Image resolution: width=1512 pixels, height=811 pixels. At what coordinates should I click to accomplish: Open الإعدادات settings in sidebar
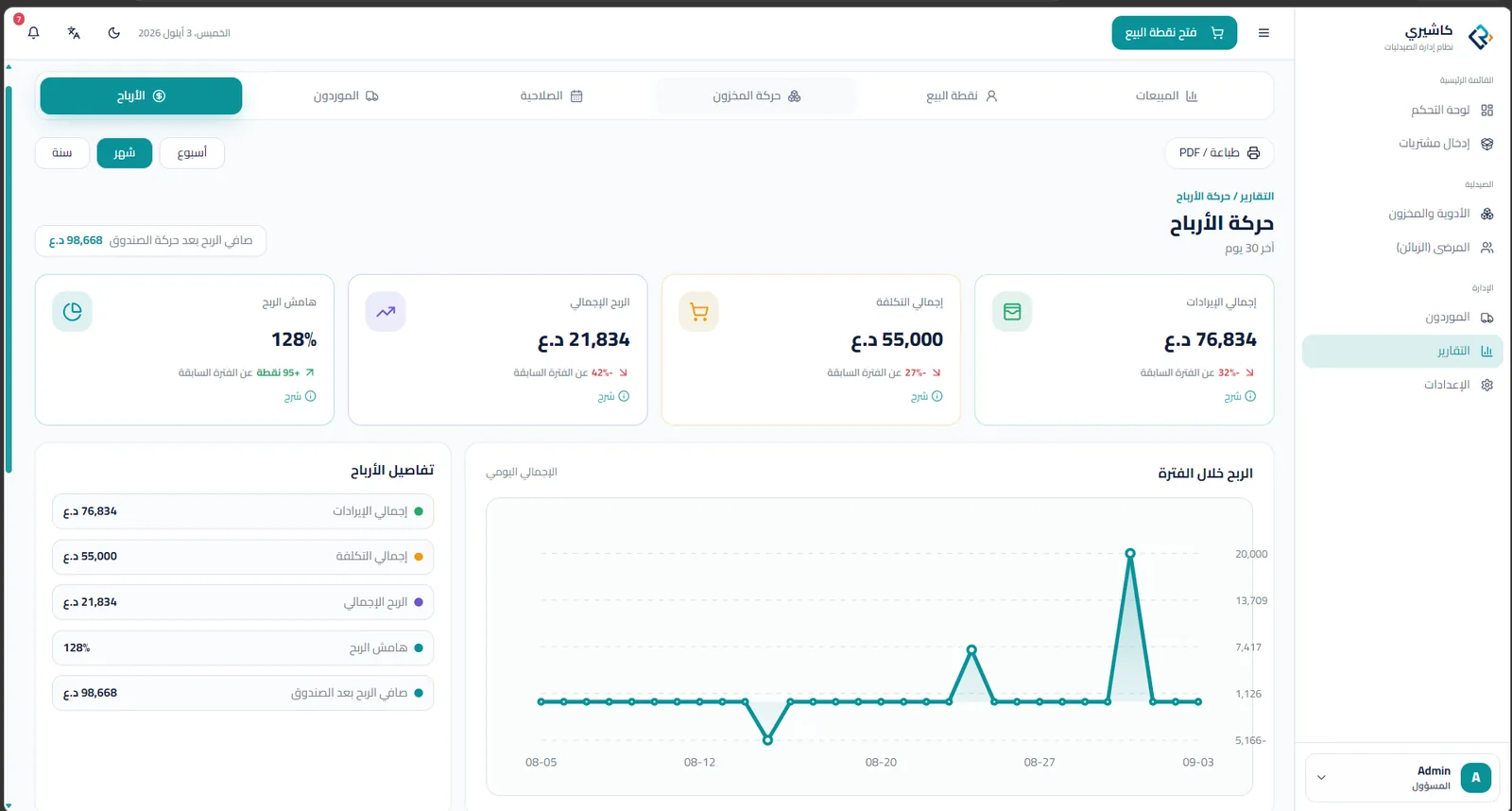pyautogui.click(x=1402, y=386)
